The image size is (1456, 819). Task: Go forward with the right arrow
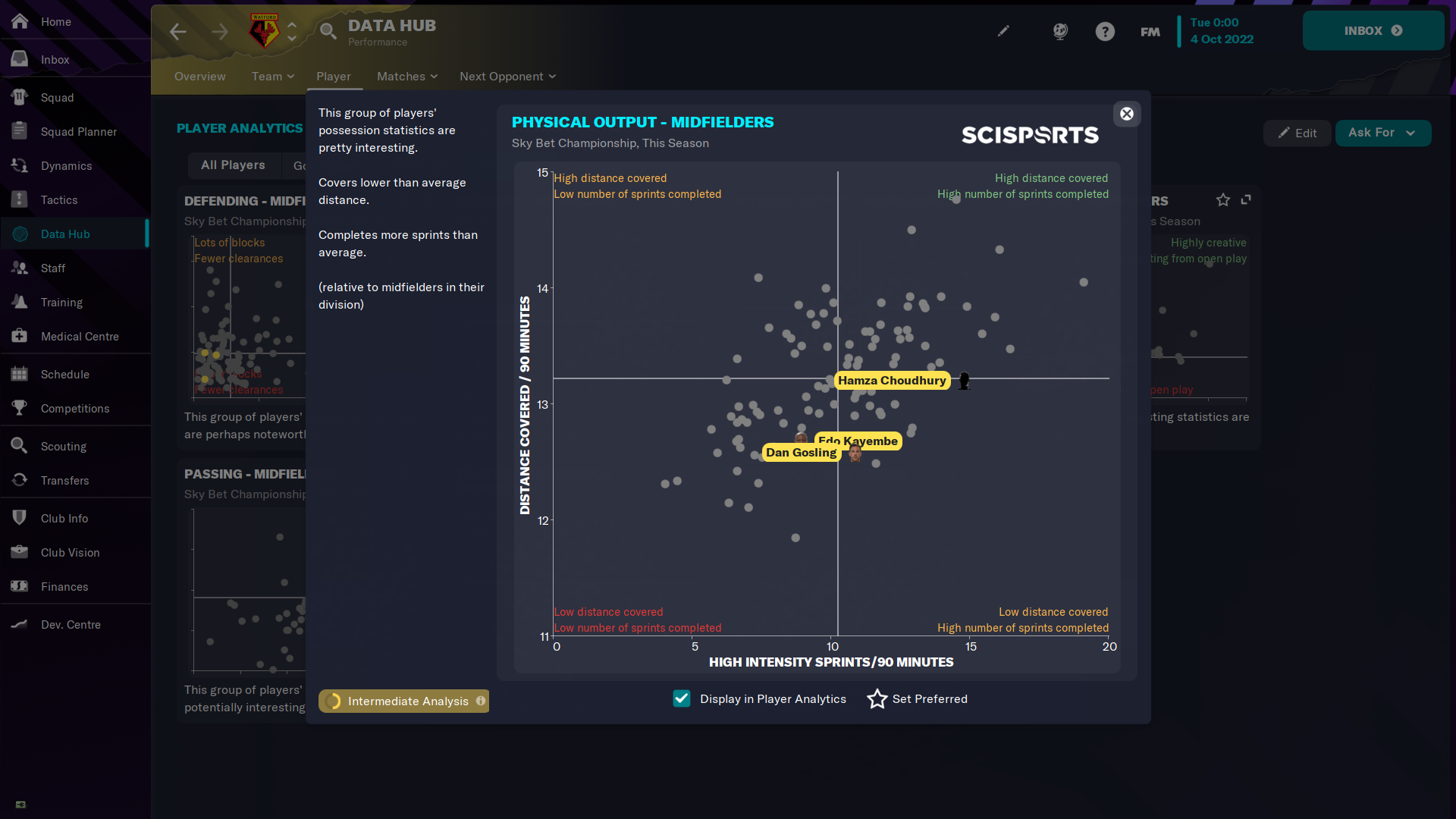tap(220, 31)
